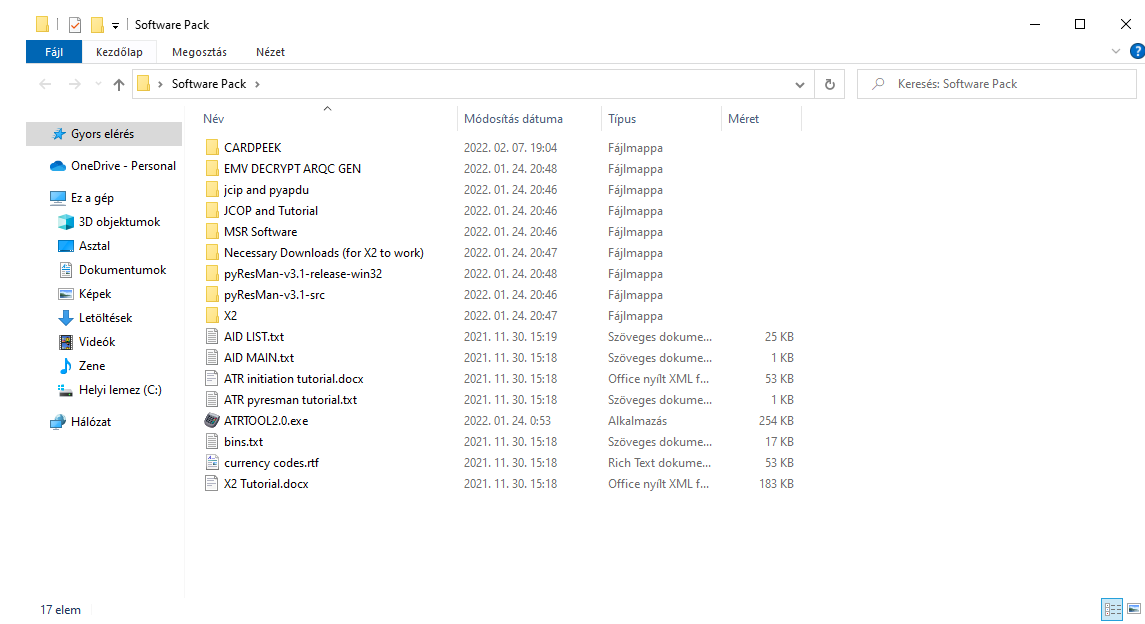Click the jcip and pyapdu folder icon
Screen dimensions: 1145x624
212,190
